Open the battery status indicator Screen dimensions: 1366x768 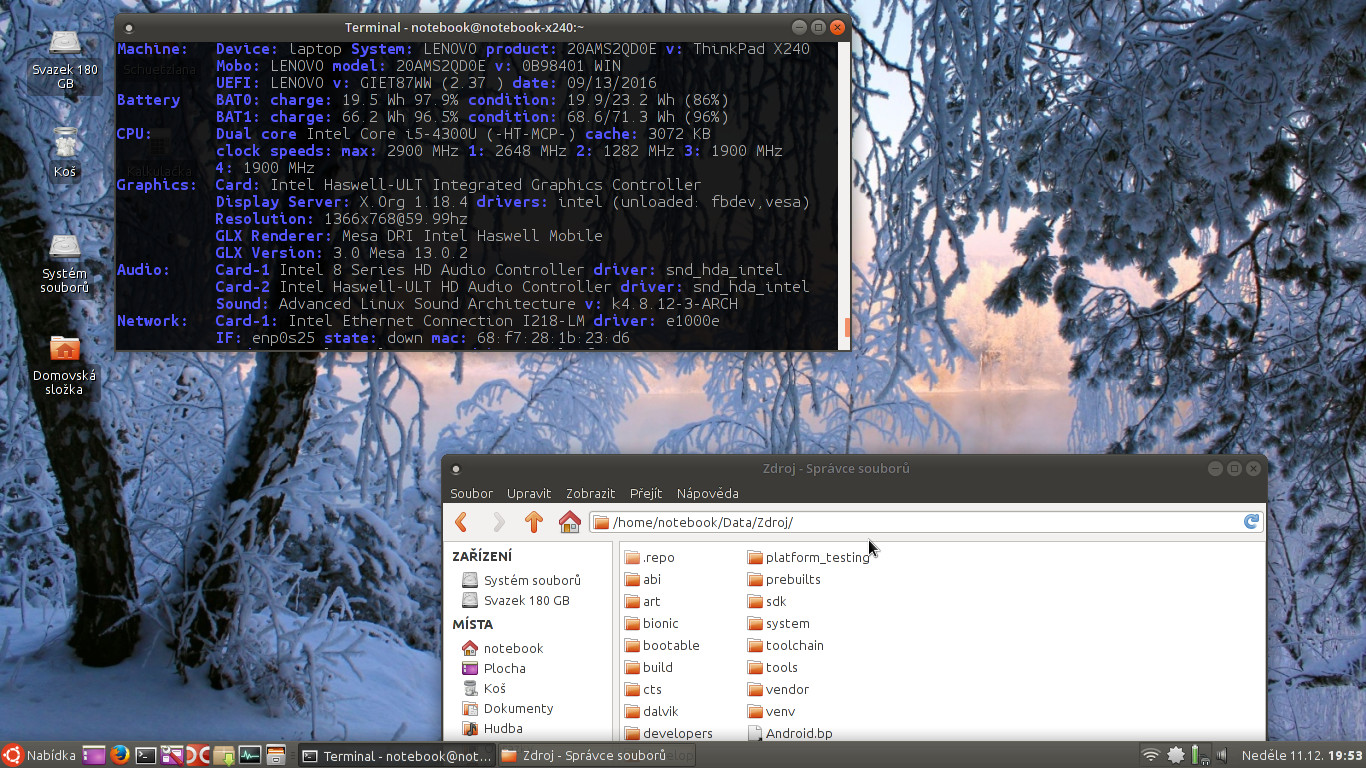click(1200, 755)
